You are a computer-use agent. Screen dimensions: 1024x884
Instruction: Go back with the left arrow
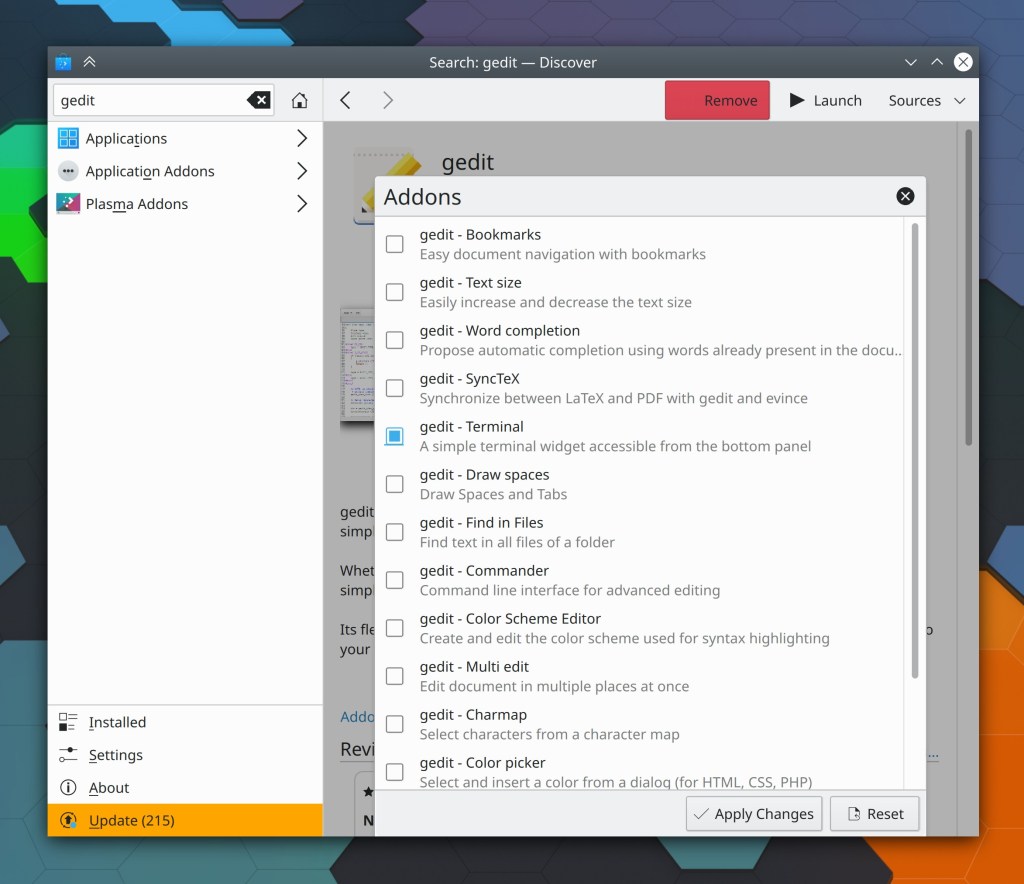pyautogui.click(x=345, y=100)
